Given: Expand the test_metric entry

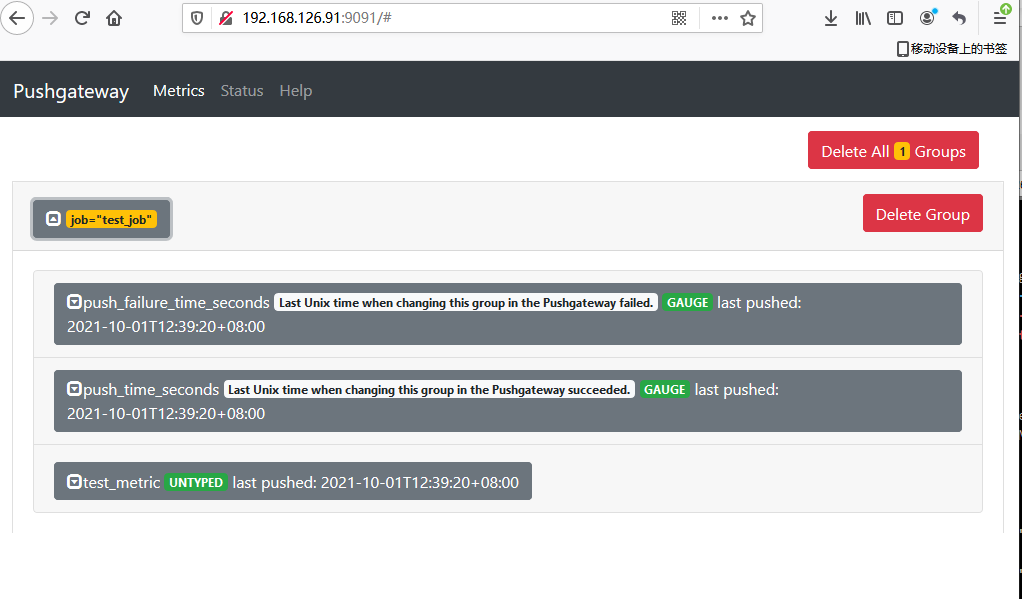Looking at the screenshot, I should click(74, 482).
